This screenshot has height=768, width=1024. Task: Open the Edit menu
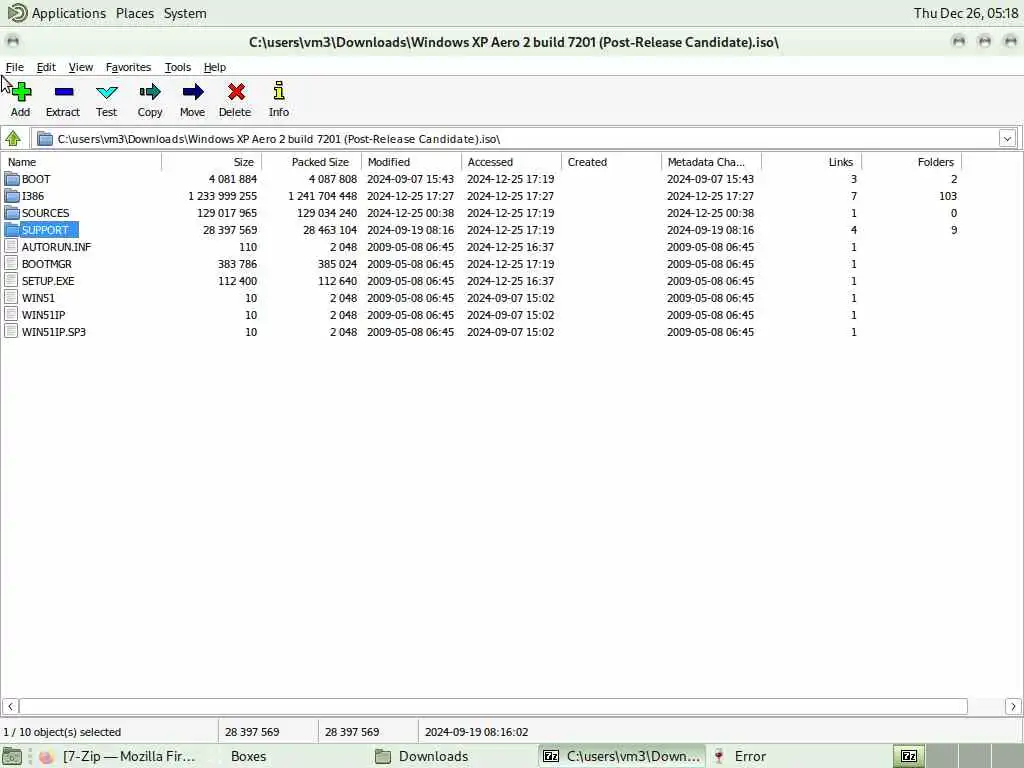point(46,67)
